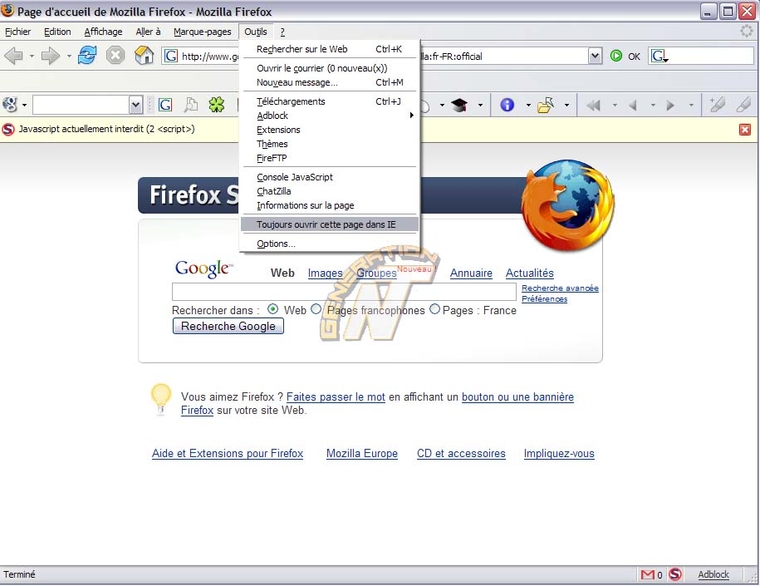Click the blue info circle icon
760x586 pixels.
507,105
